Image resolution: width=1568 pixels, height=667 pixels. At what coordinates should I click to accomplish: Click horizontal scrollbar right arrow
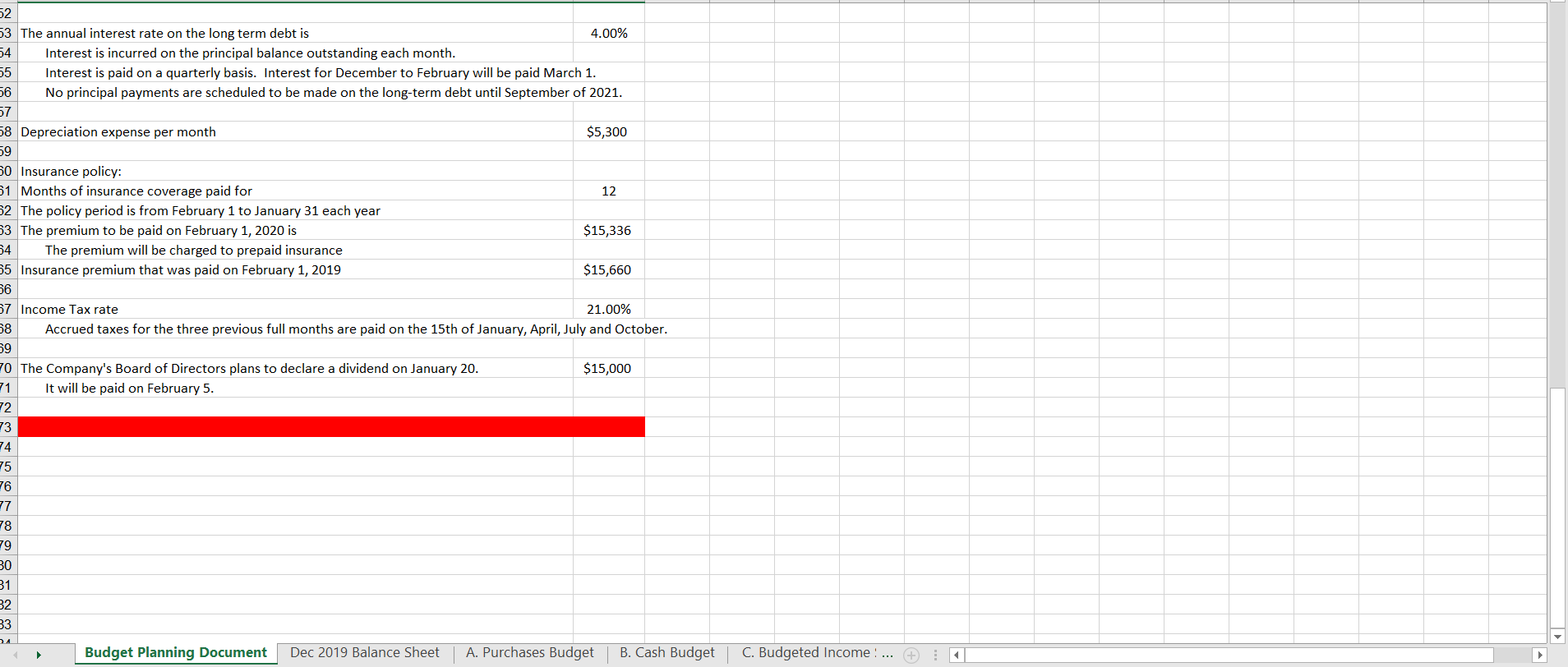pyautogui.click(x=1540, y=655)
